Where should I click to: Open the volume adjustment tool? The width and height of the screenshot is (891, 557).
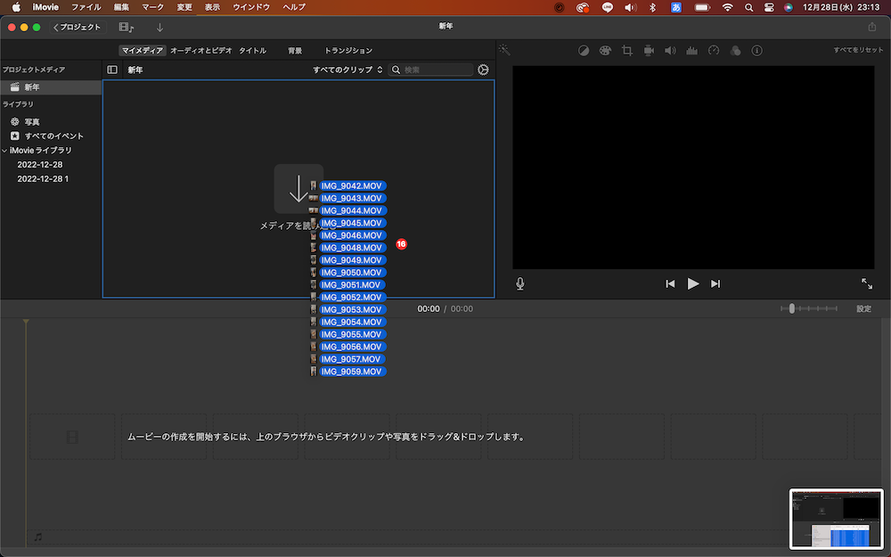(670, 50)
